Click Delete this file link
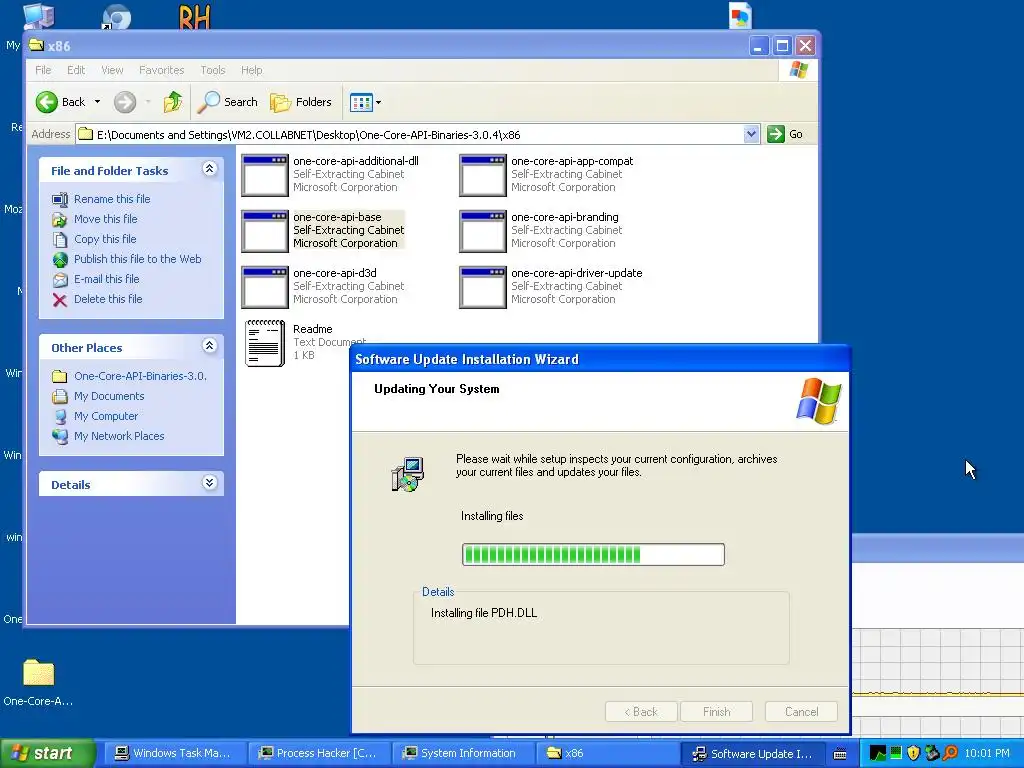Image resolution: width=1024 pixels, height=768 pixels. 108,299
